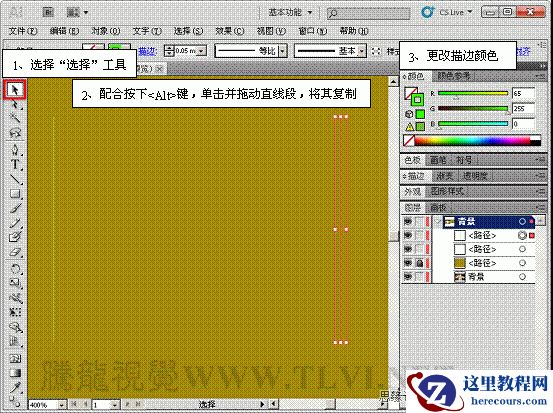Screen dimensions: 553x413
Task: Select the Selection (black arrow) tool
Action: [15, 90]
